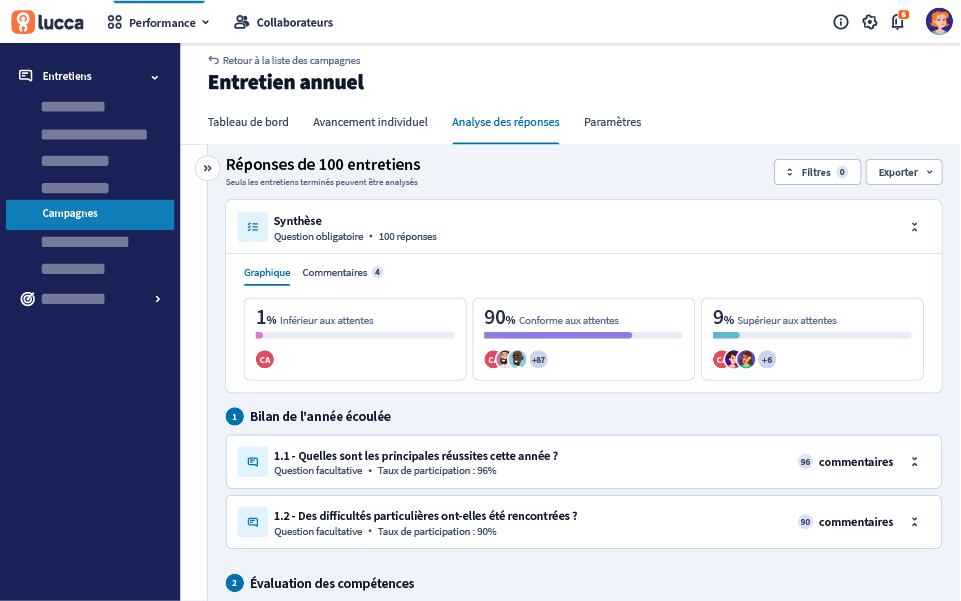The height and width of the screenshot is (601, 961).
Task: Follow Retour à la liste des campagnes link
Action: (x=284, y=60)
